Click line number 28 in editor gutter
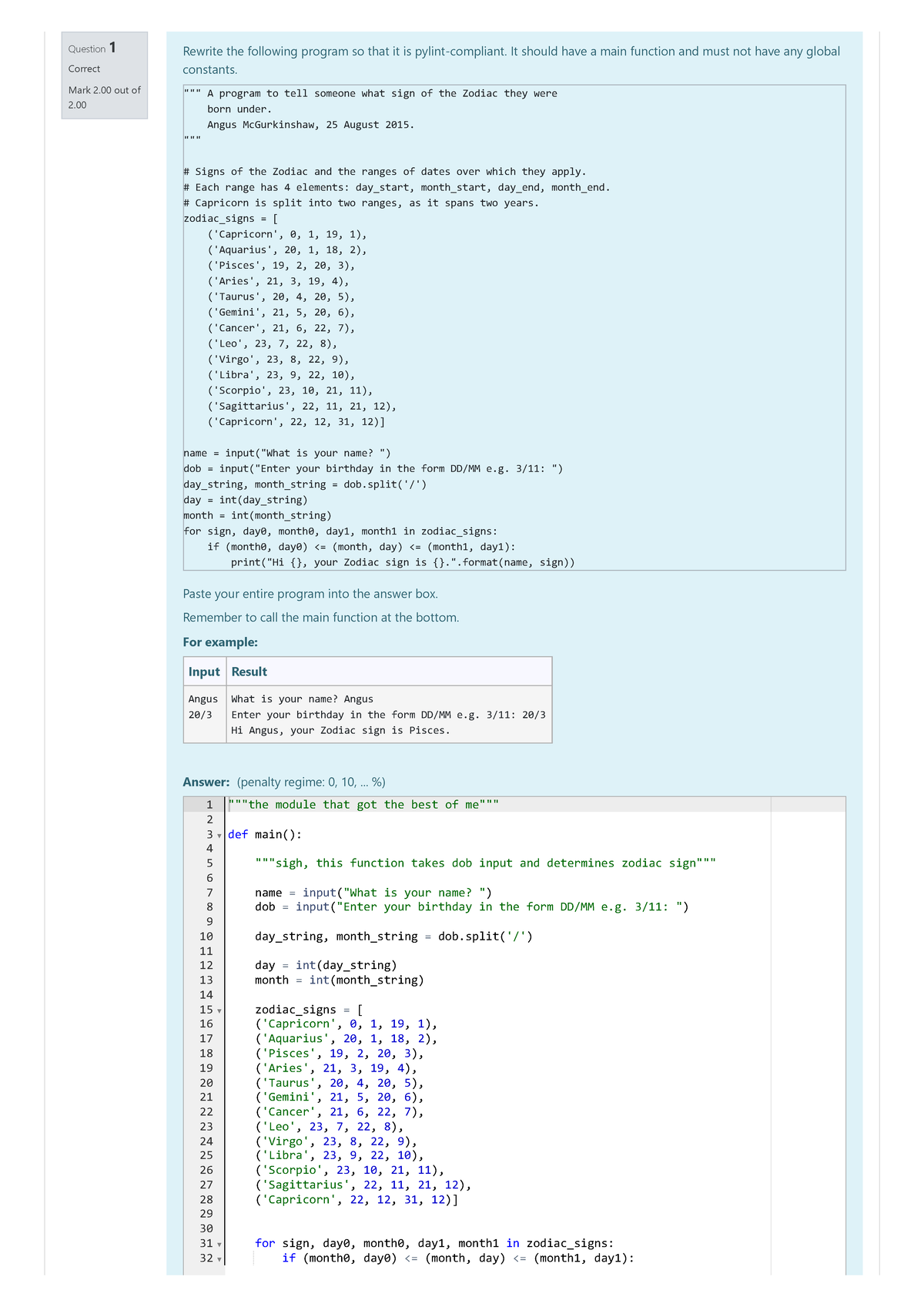The image size is (924, 1307). pyautogui.click(x=206, y=1199)
